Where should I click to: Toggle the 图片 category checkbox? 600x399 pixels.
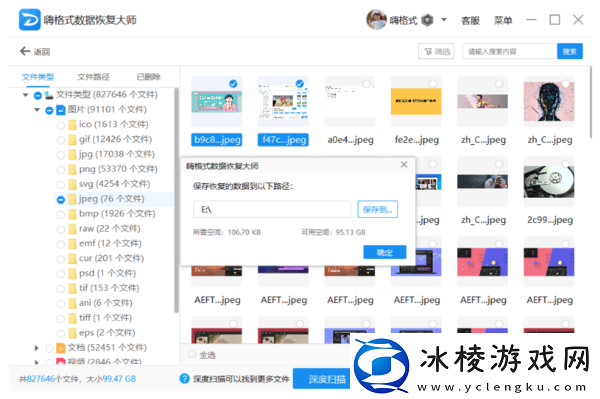49,111
